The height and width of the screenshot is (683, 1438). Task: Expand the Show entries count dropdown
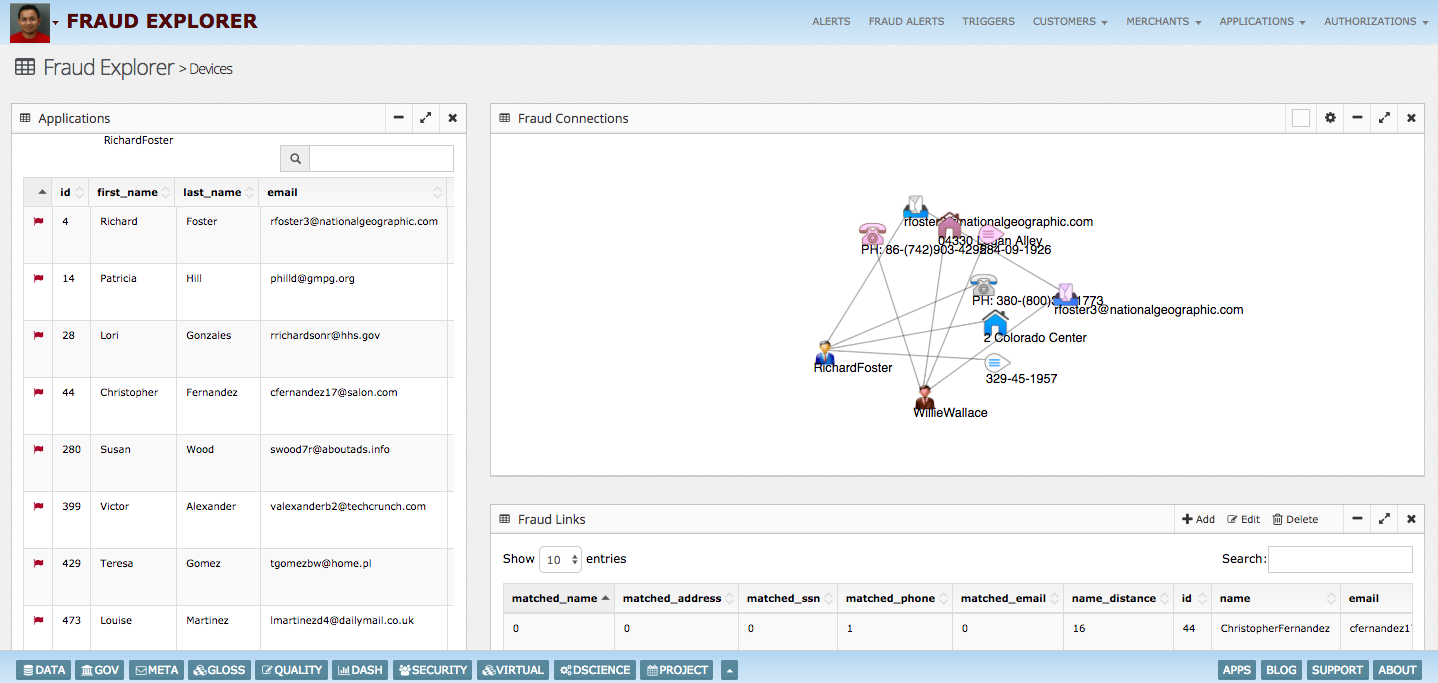560,559
